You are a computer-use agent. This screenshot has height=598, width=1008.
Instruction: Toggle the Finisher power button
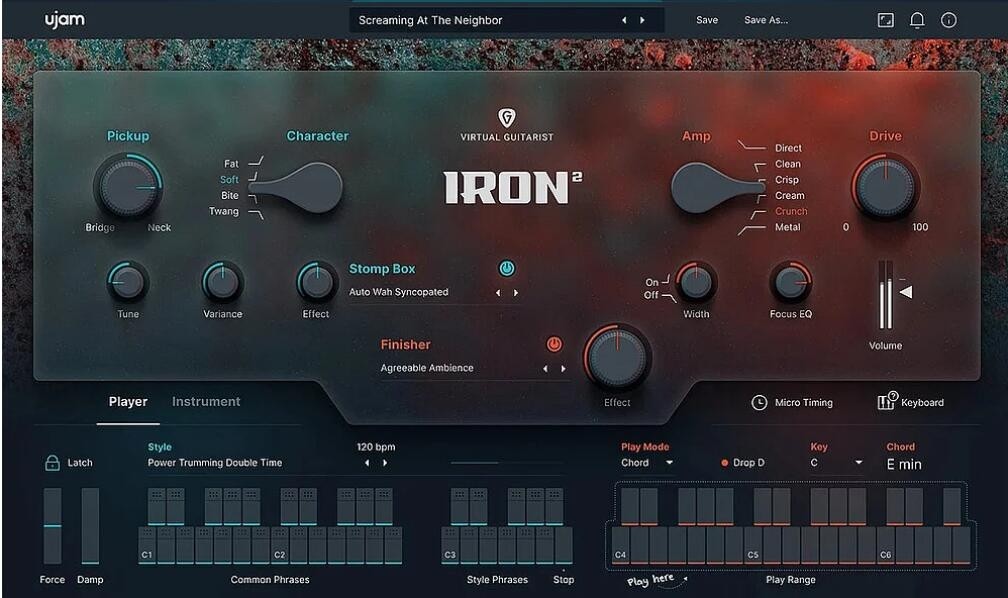click(x=554, y=344)
